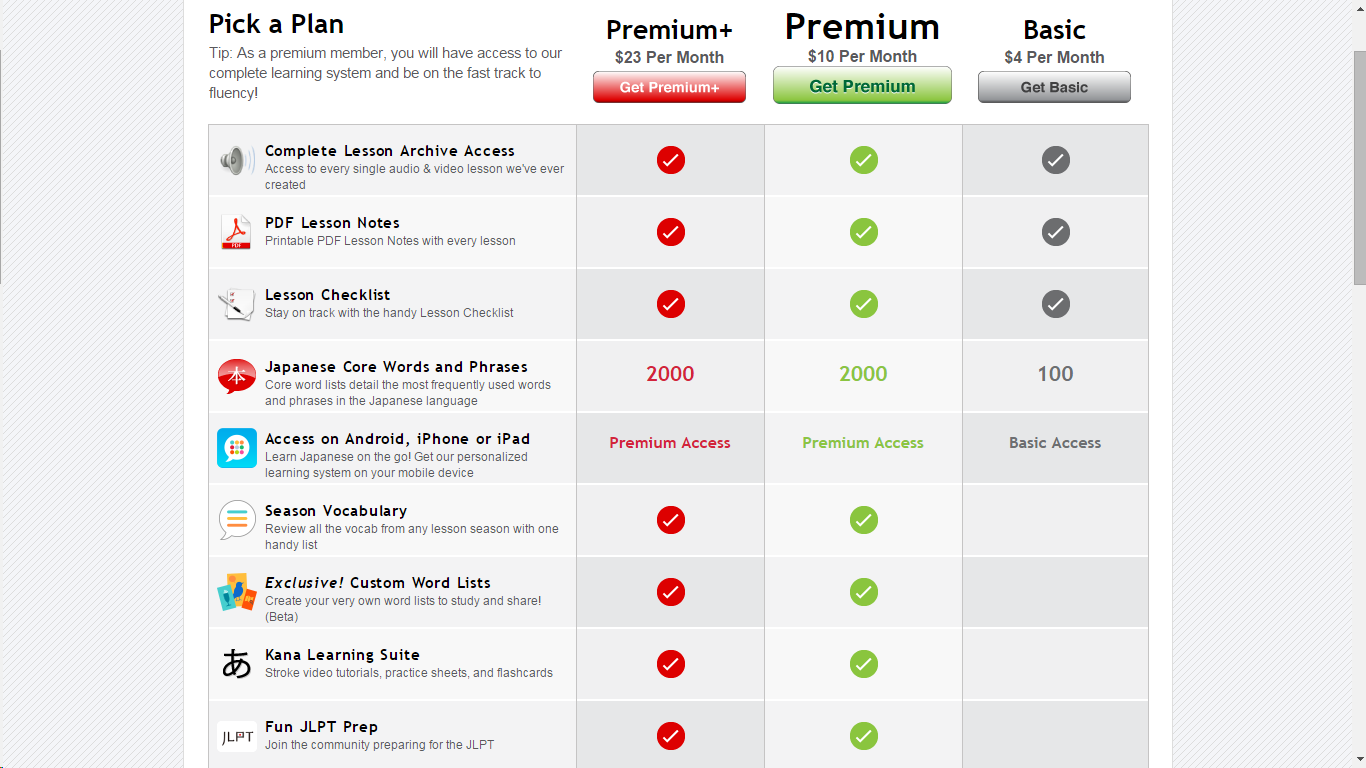Click Basic gray checkmark for Complete Lesson Archive
Viewport: 1366px width, 768px height.
pos(1056,160)
